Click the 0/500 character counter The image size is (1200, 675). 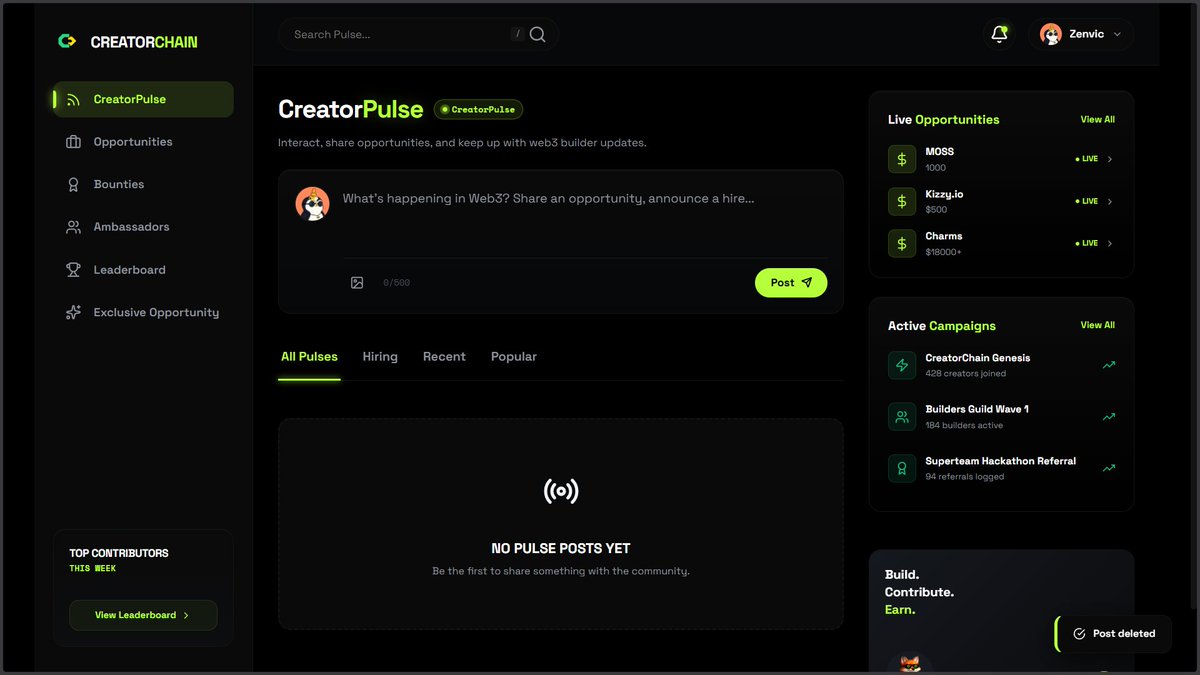(396, 283)
